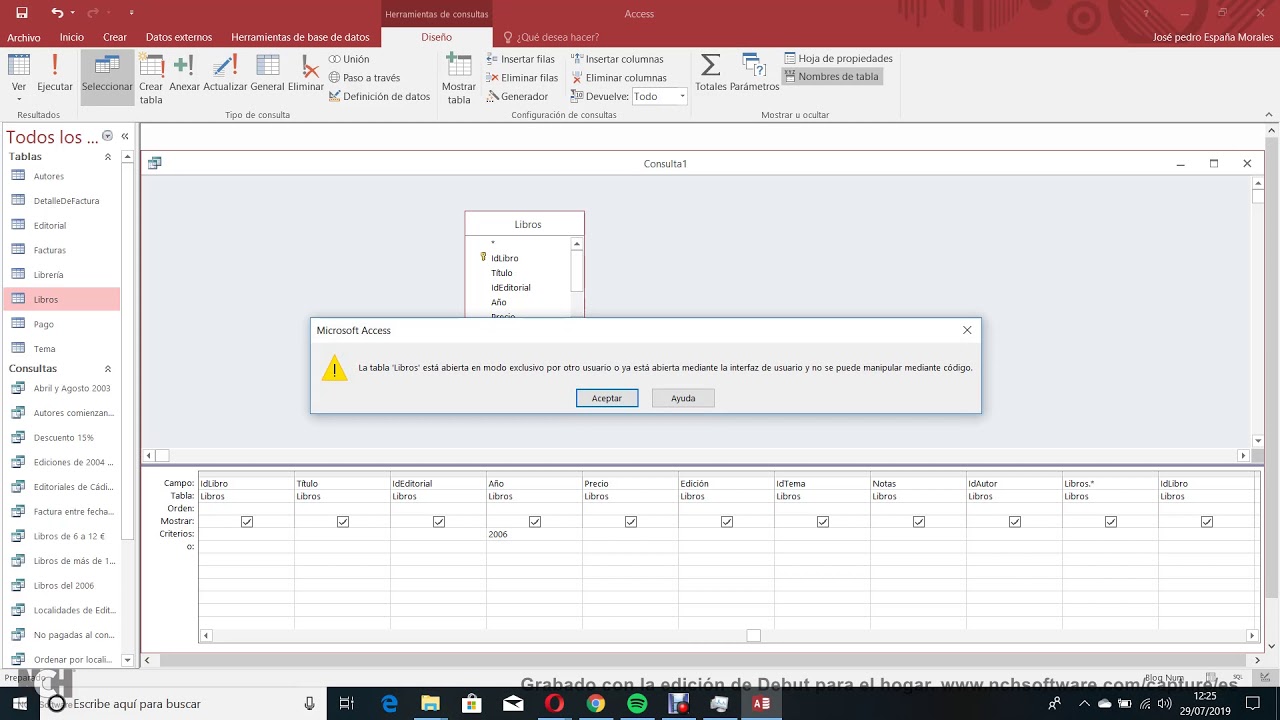Click Definición de datos option

(379, 97)
